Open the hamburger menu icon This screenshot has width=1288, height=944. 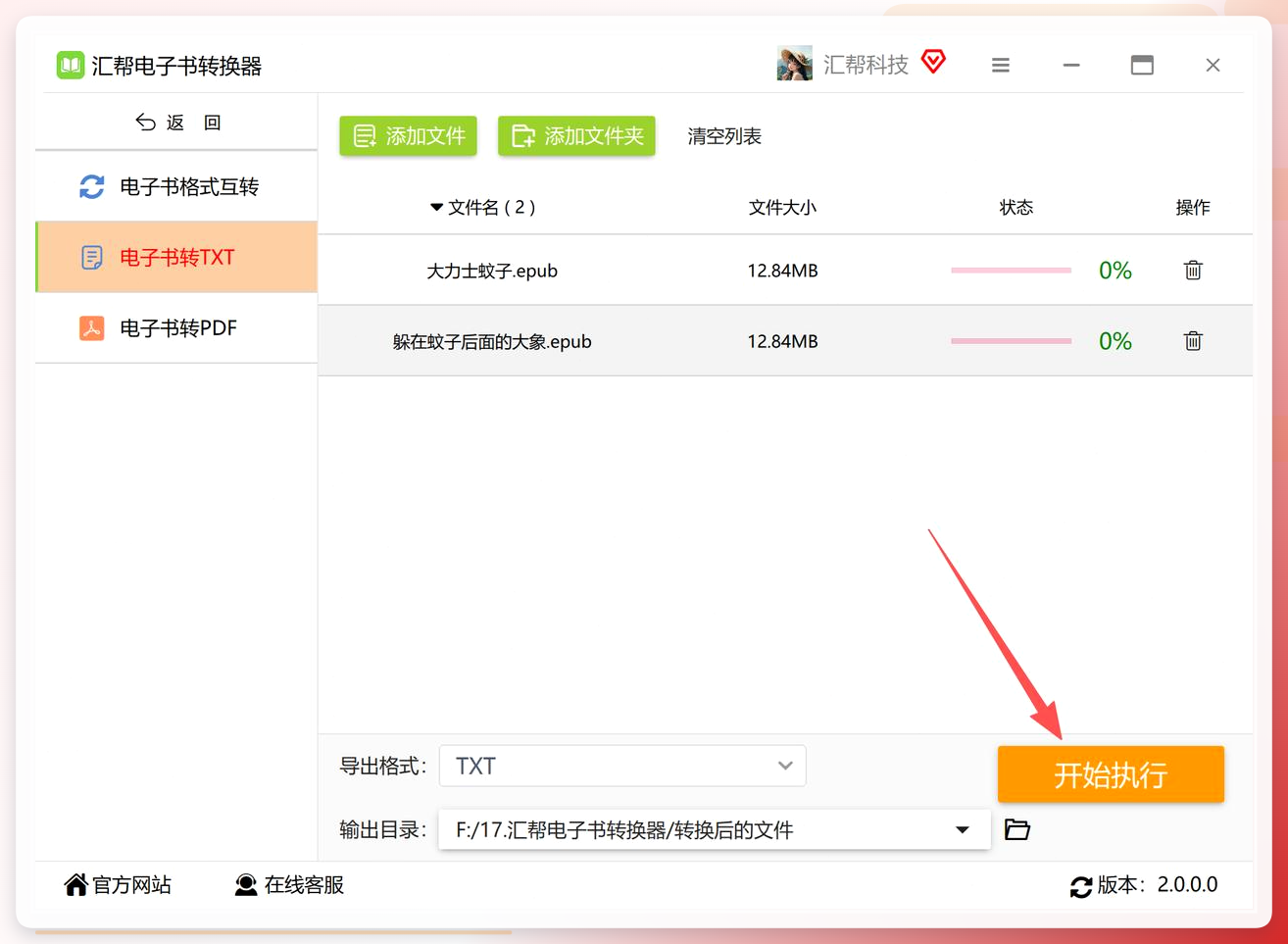pyautogui.click(x=1000, y=65)
